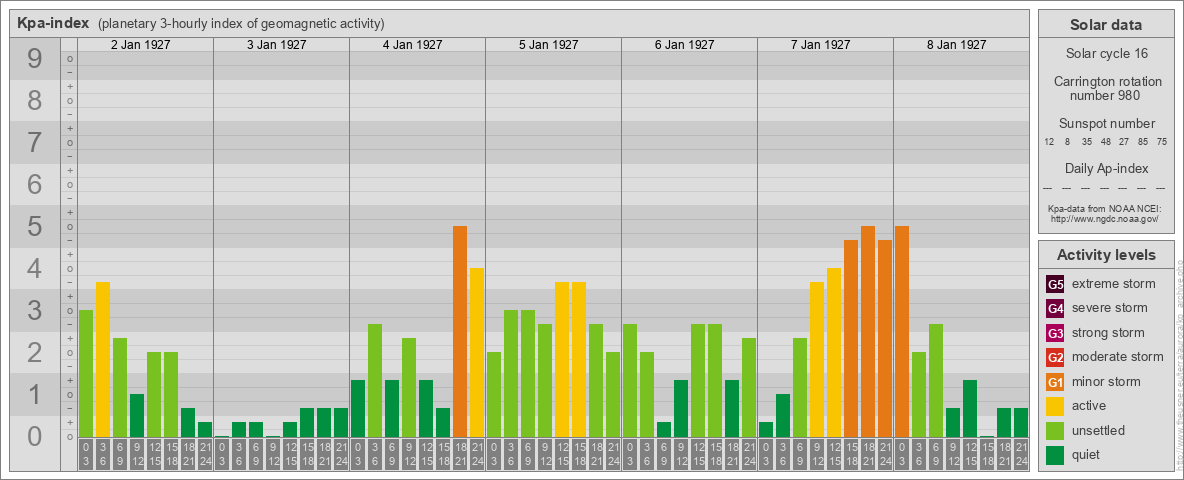This screenshot has width=1184, height=480.
Task: Click the 21-24 hour label under 3 Jan
Action: point(341,455)
